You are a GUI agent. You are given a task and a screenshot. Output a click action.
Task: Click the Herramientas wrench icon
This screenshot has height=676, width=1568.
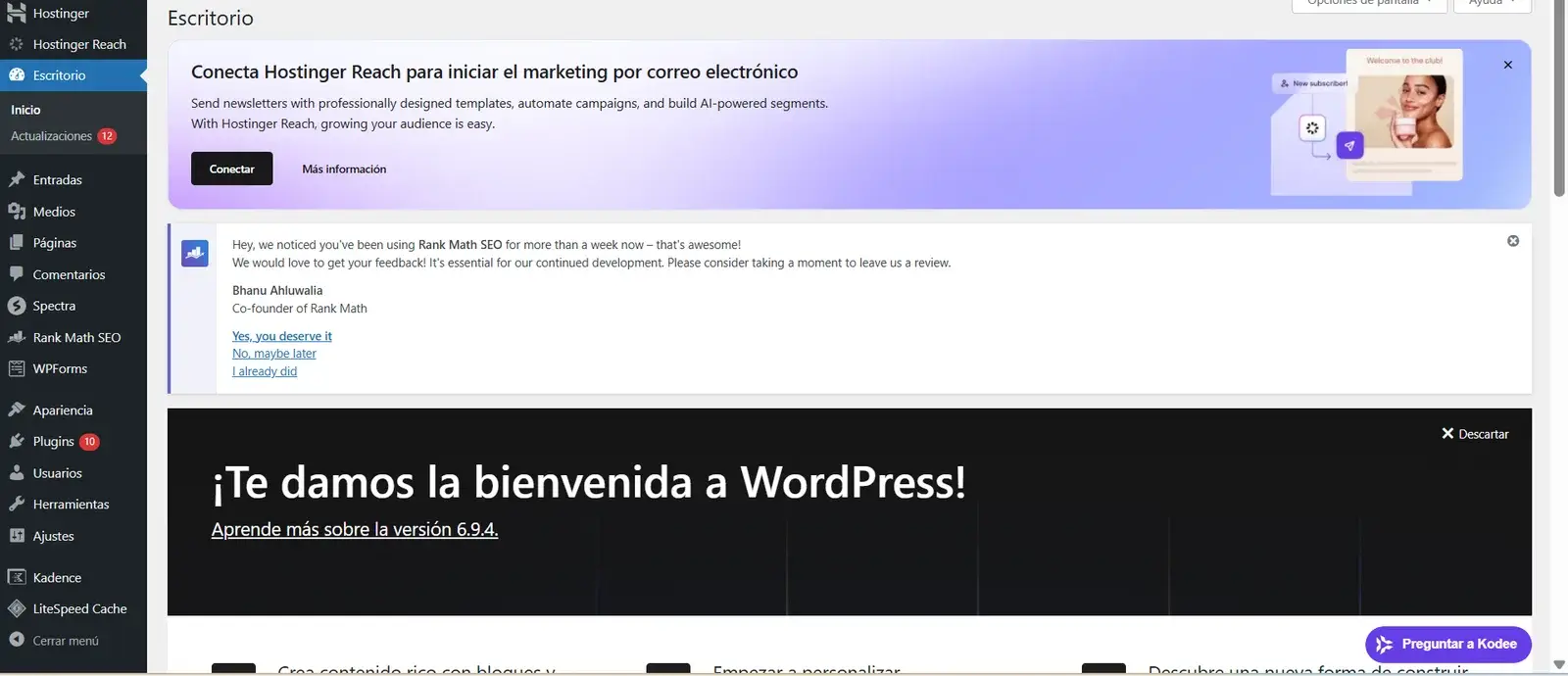coord(16,504)
